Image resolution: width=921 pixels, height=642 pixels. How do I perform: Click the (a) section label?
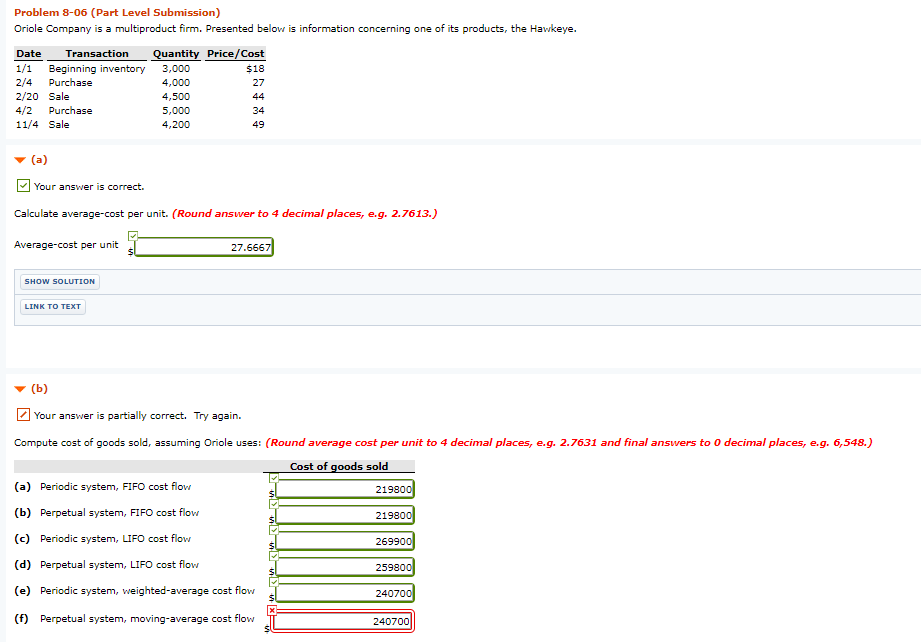(x=39, y=160)
